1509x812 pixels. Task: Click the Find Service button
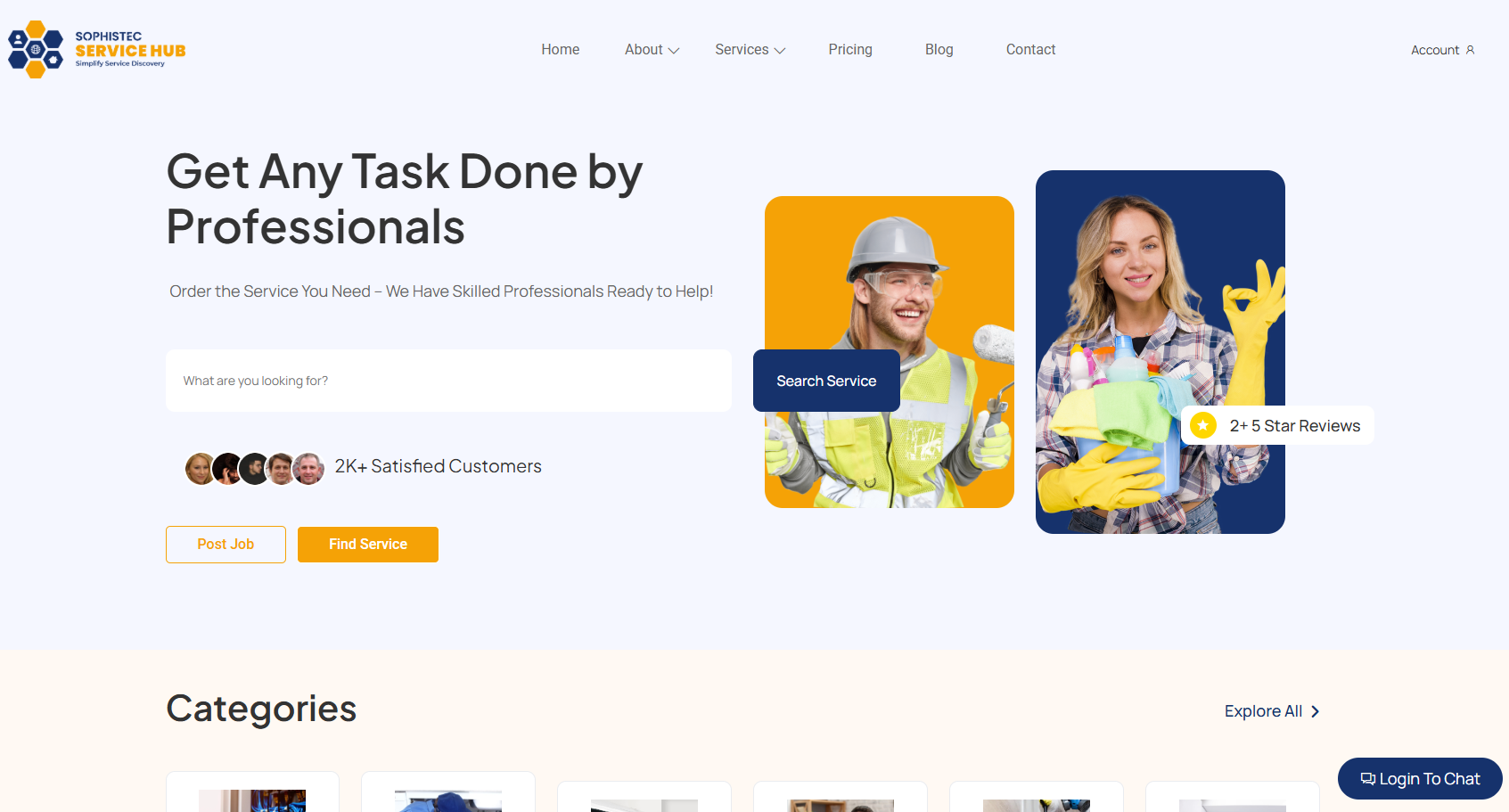click(x=367, y=544)
